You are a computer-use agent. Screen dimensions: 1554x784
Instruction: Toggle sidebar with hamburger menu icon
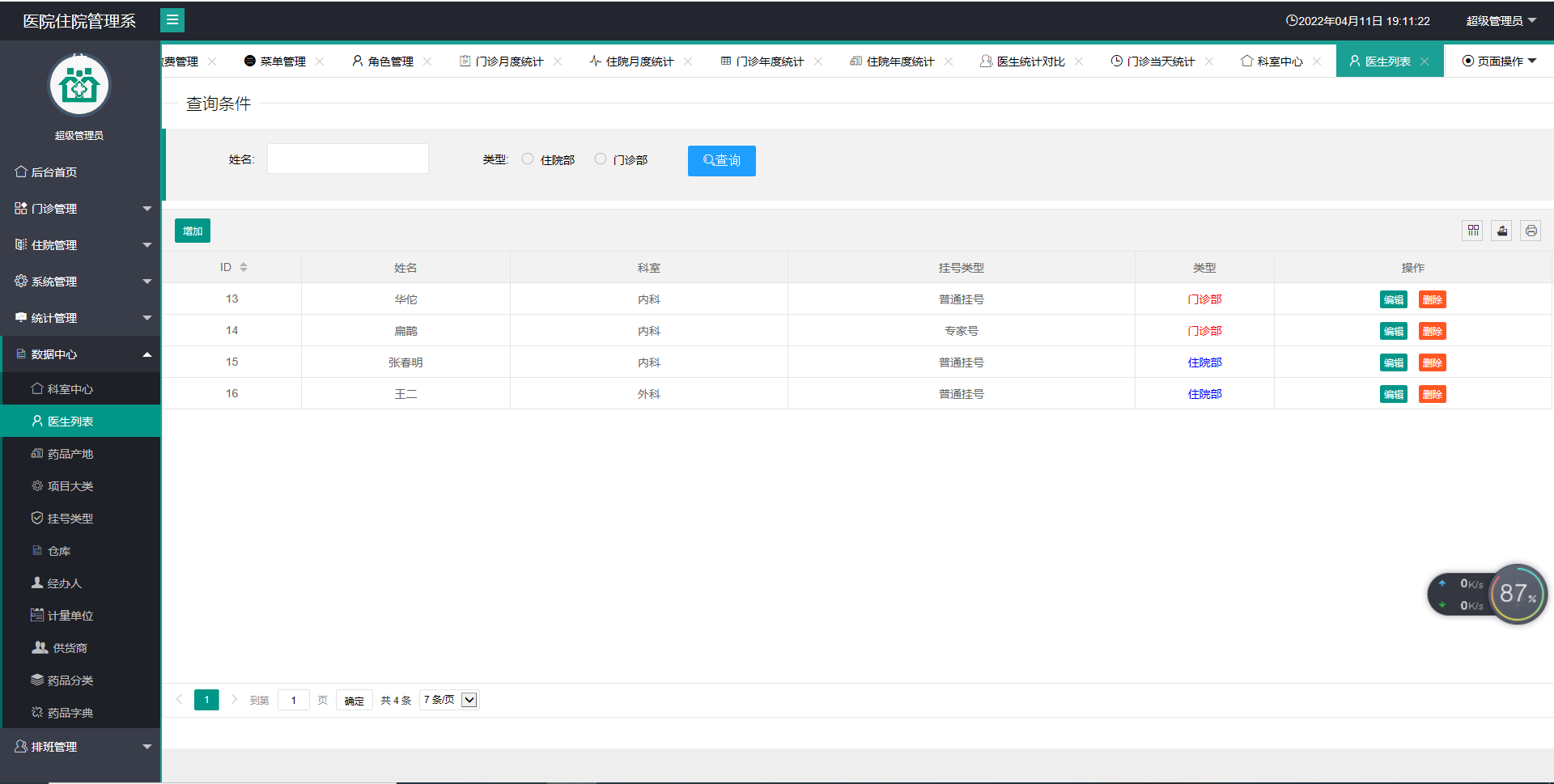(172, 20)
